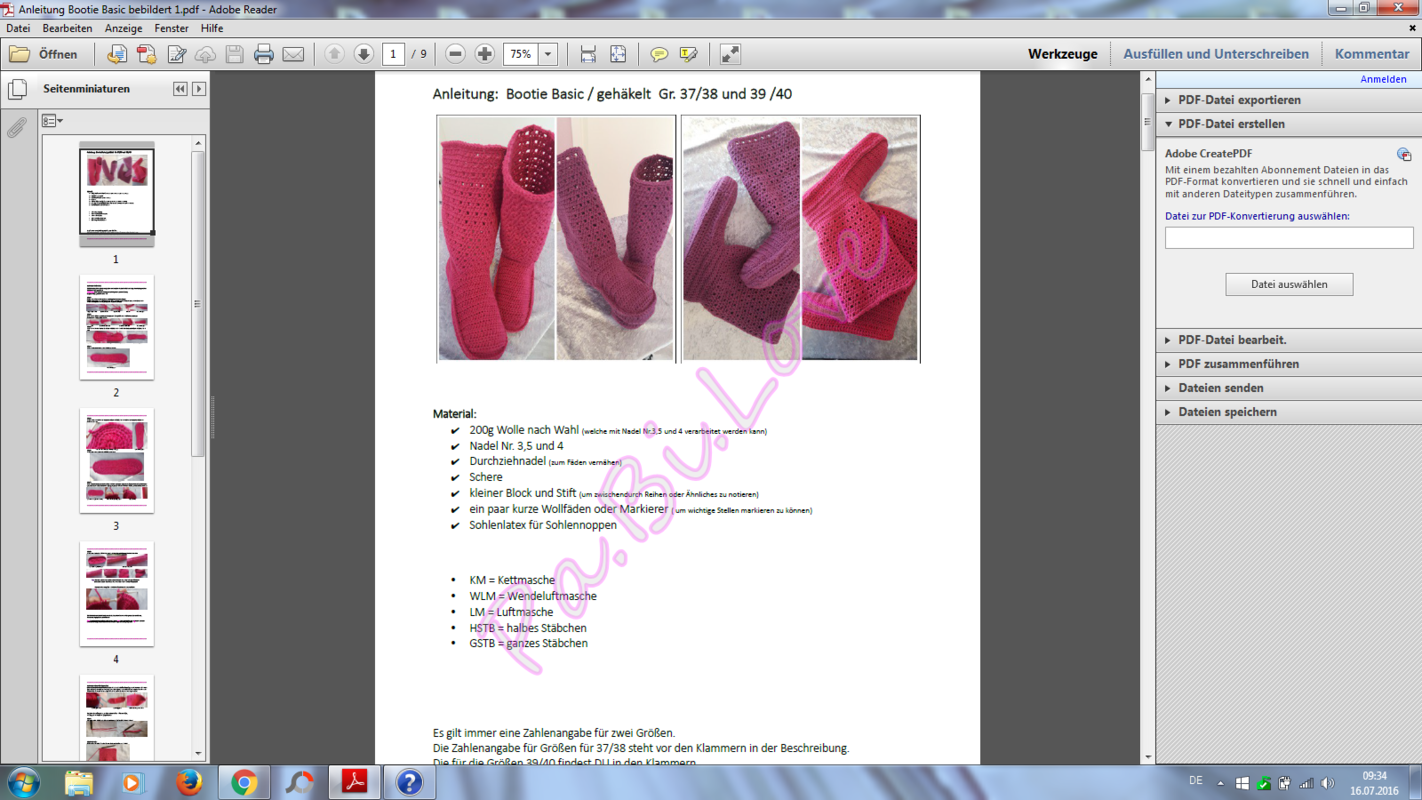This screenshot has height=800, width=1422.
Task: Add a sticky note comment
Action: pos(659,54)
